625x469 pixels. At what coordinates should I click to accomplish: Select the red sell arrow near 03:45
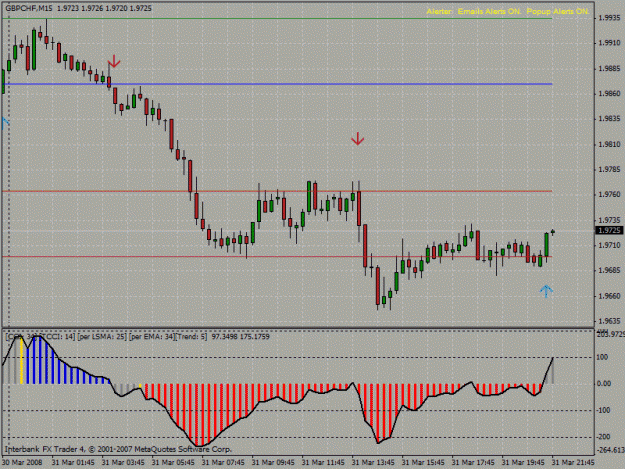[x=114, y=61]
